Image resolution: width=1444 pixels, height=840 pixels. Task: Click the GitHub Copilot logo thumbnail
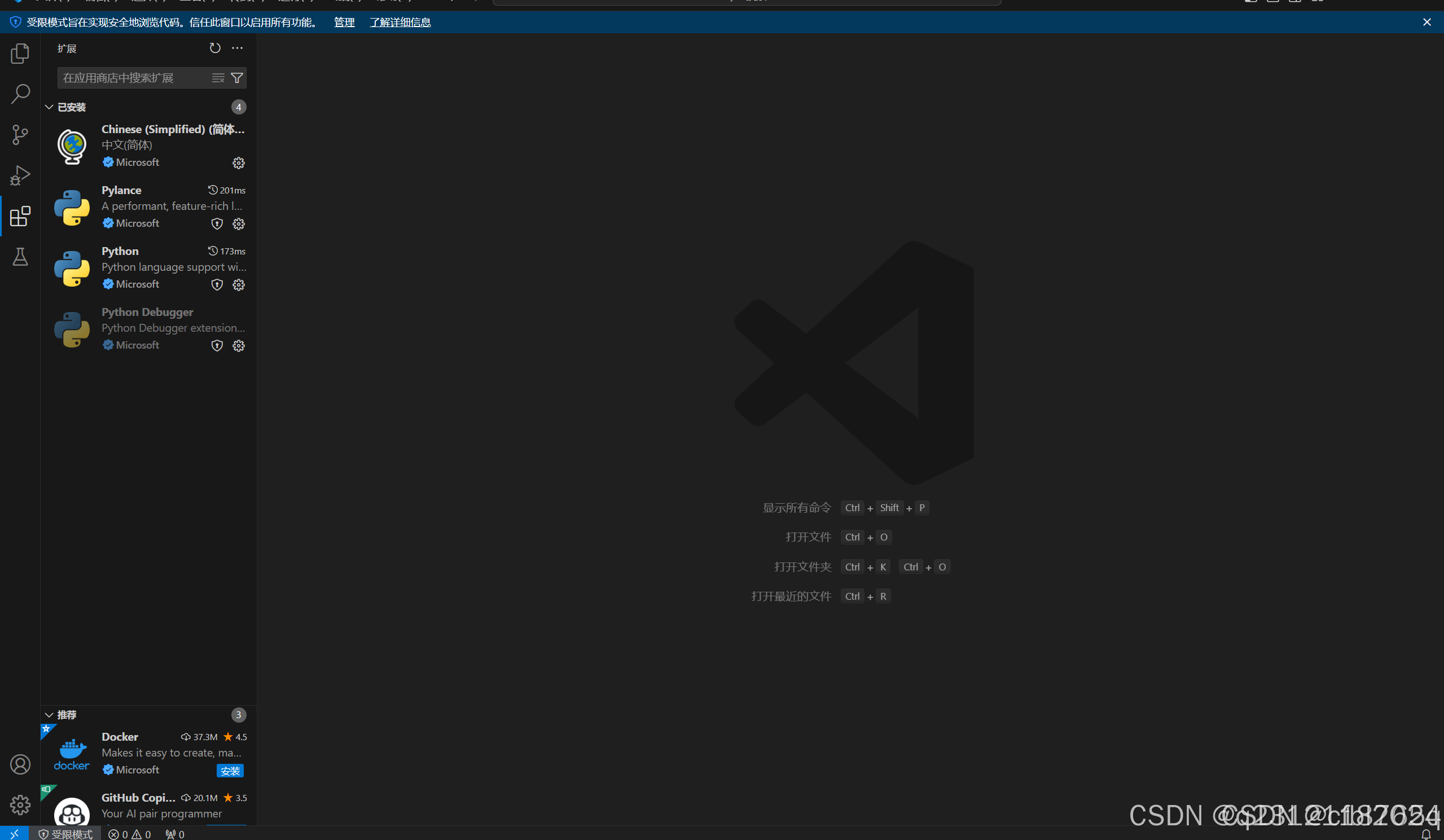coord(72,812)
